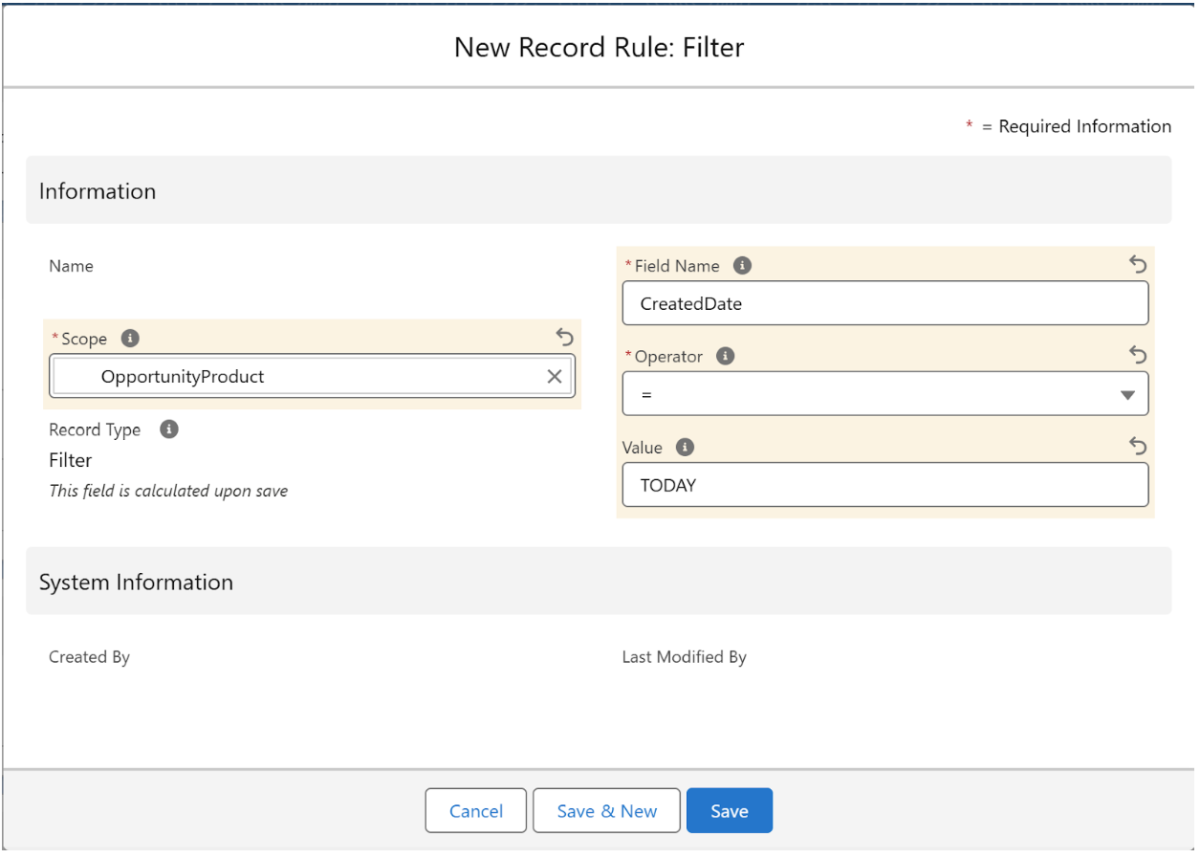Undo changes to the Scope field

tap(565, 337)
